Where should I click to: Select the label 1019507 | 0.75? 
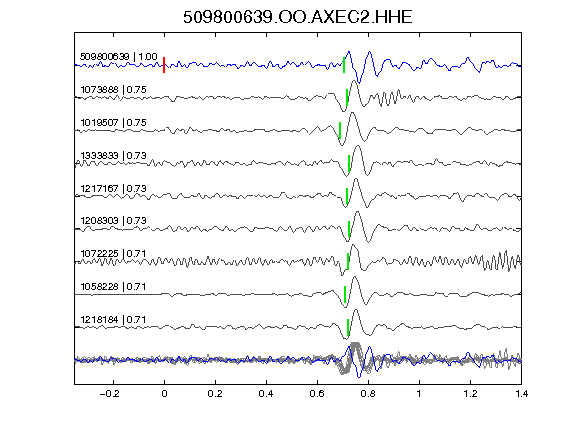pyautogui.click(x=114, y=122)
